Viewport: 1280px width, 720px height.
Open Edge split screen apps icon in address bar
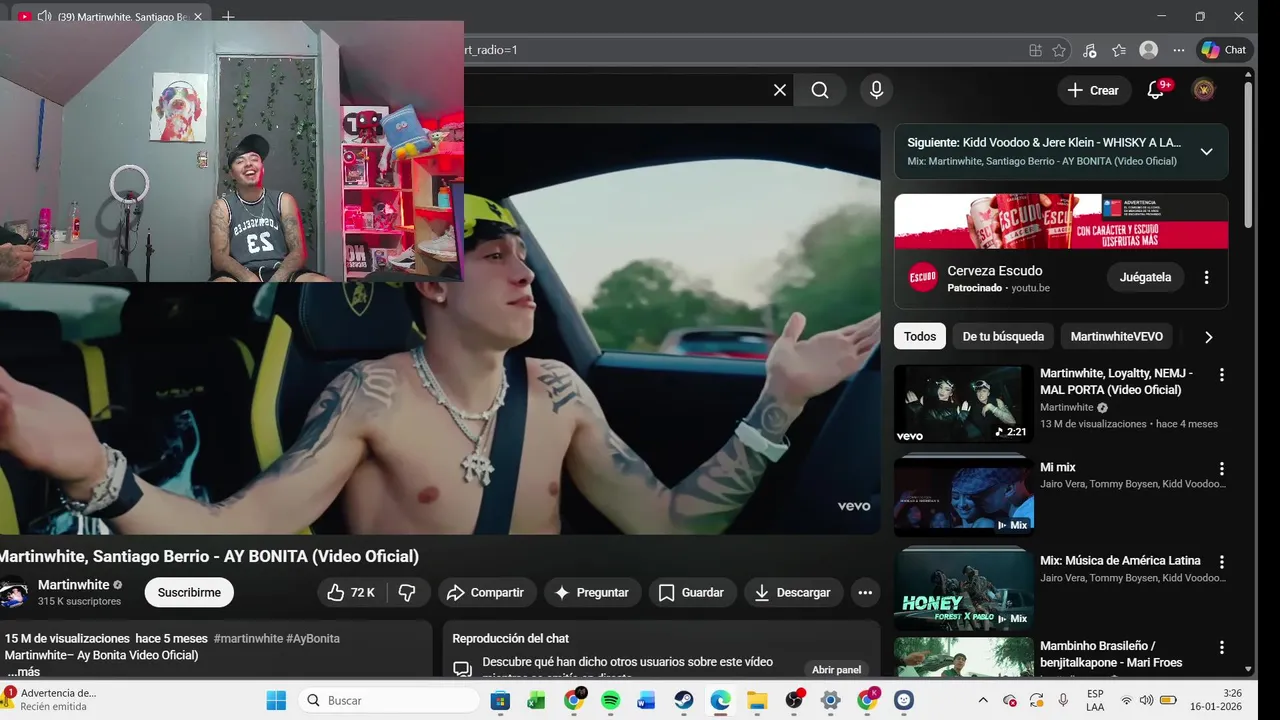pyautogui.click(x=1035, y=50)
